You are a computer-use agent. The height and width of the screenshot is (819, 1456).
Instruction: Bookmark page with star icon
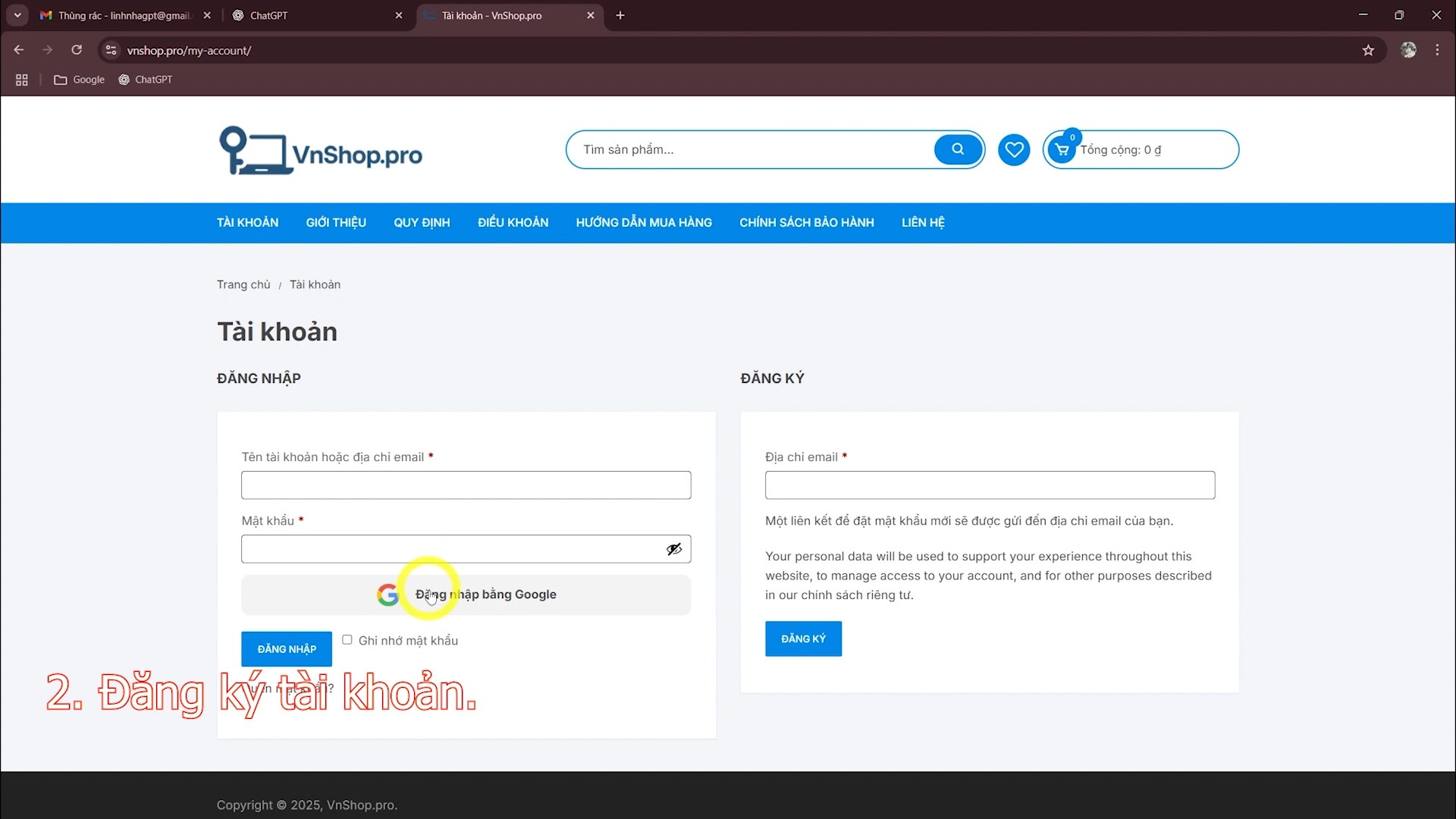(1368, 51)
